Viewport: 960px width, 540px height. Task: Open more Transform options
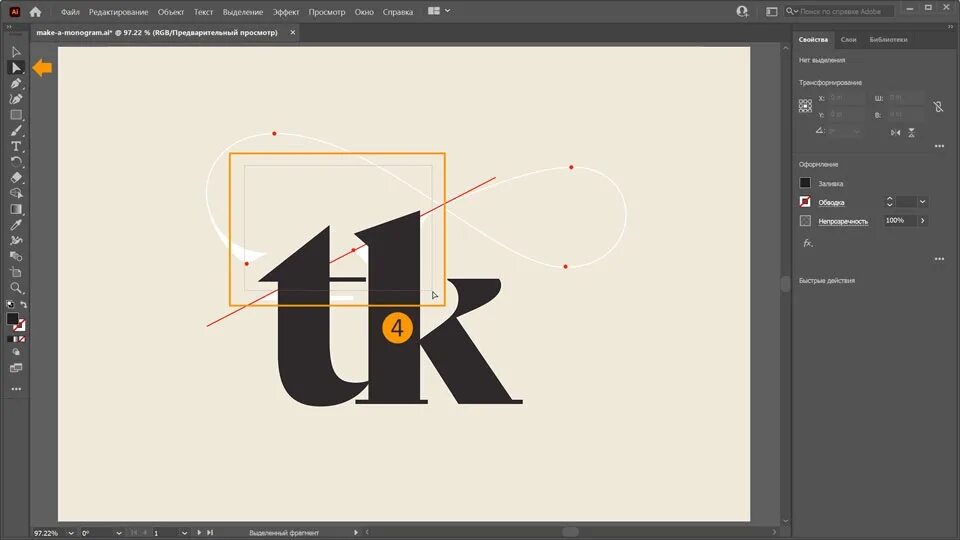click(939, 146)
